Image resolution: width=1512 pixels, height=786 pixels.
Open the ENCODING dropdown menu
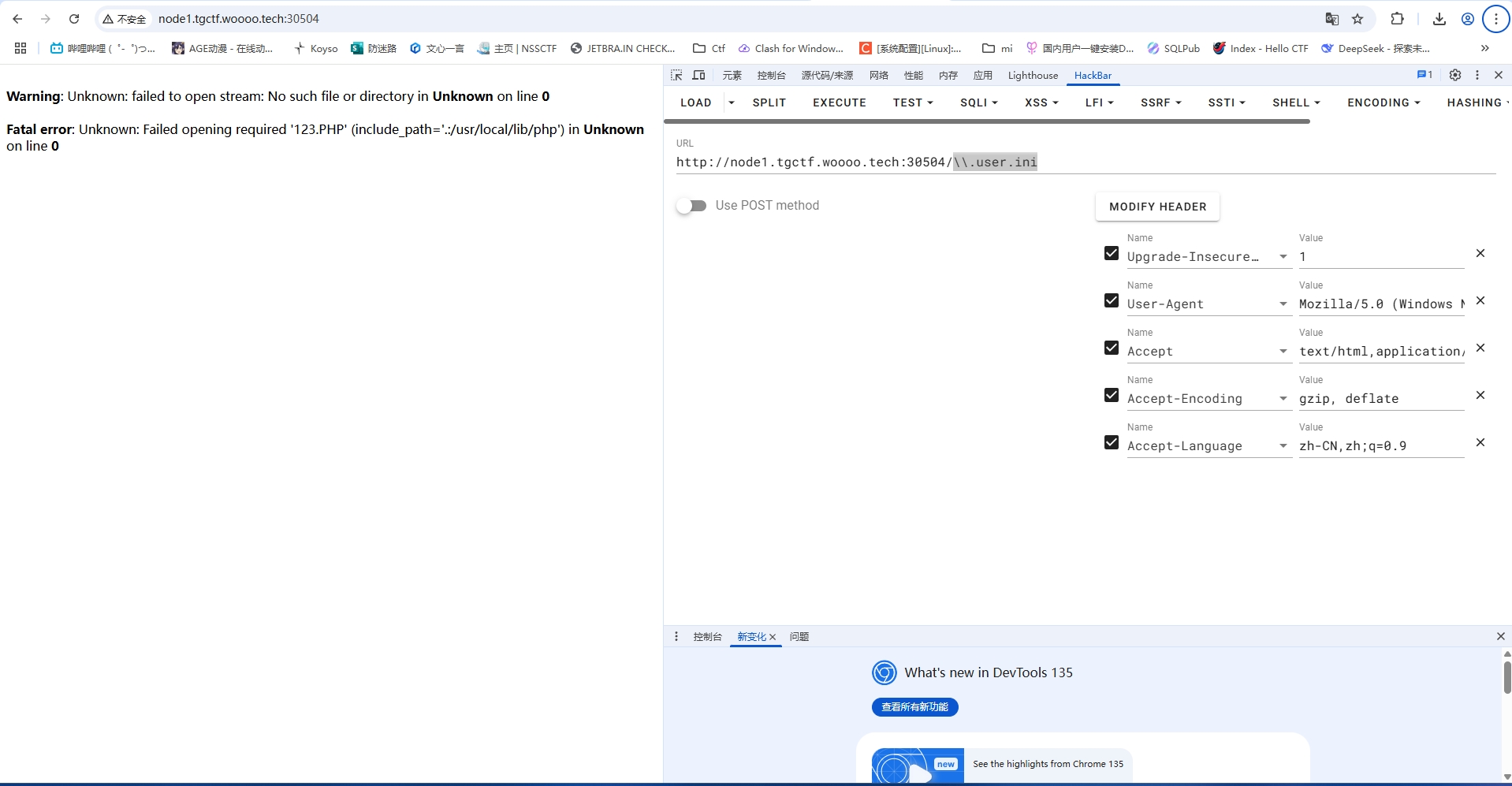pyautogui.click(x=1384, y=102)
